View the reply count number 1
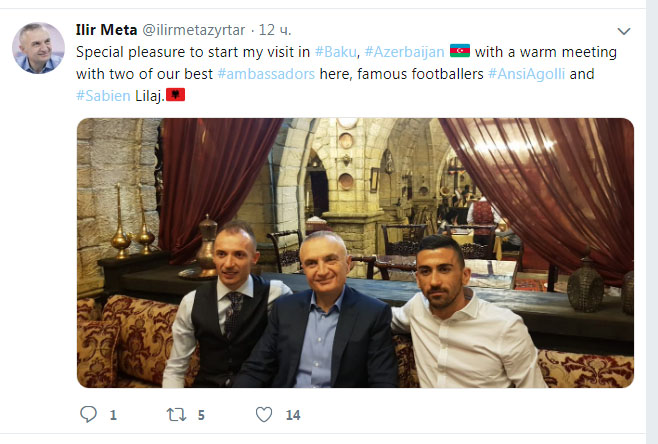Screen dimensions: 658x444 (x=113, y=415)
